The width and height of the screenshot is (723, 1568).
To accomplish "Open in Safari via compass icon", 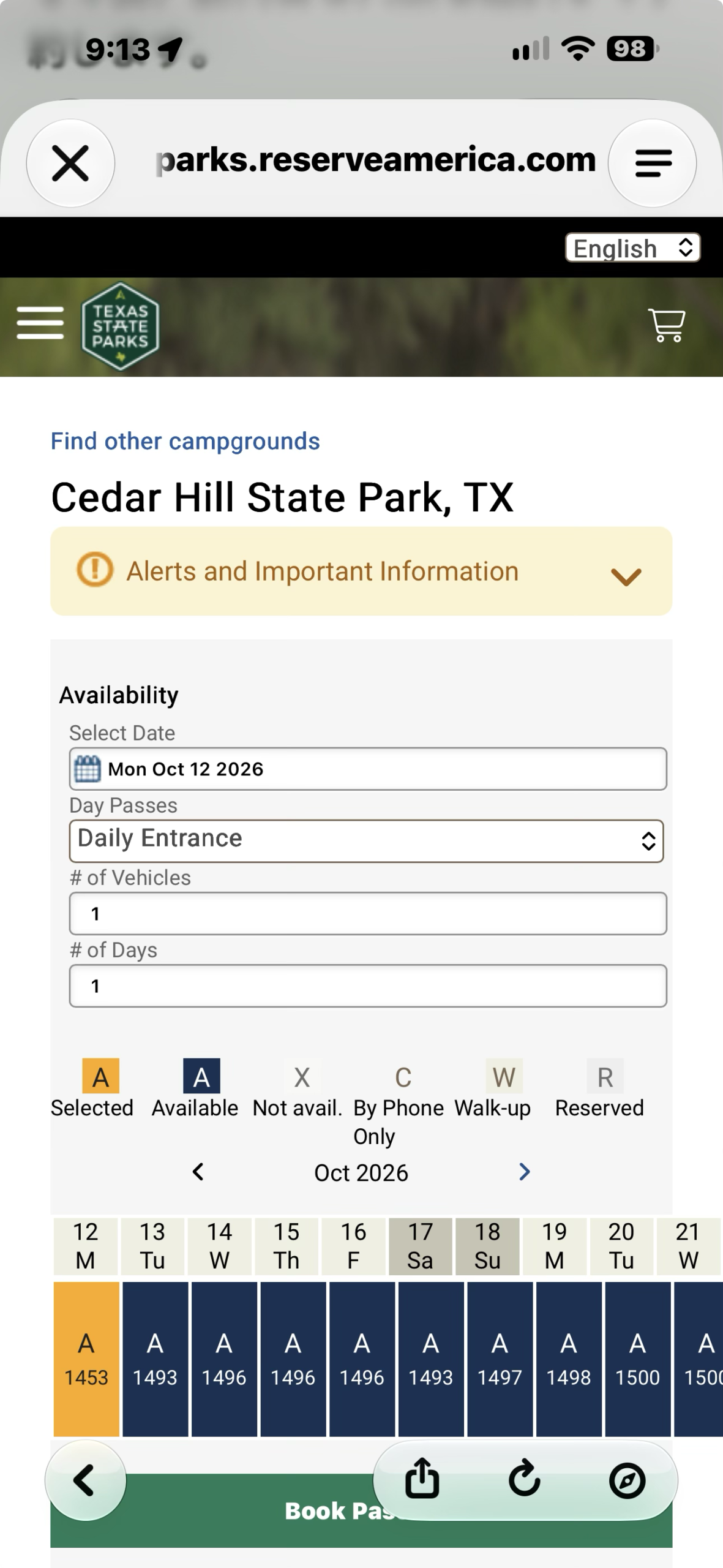I will point(627,1481).
